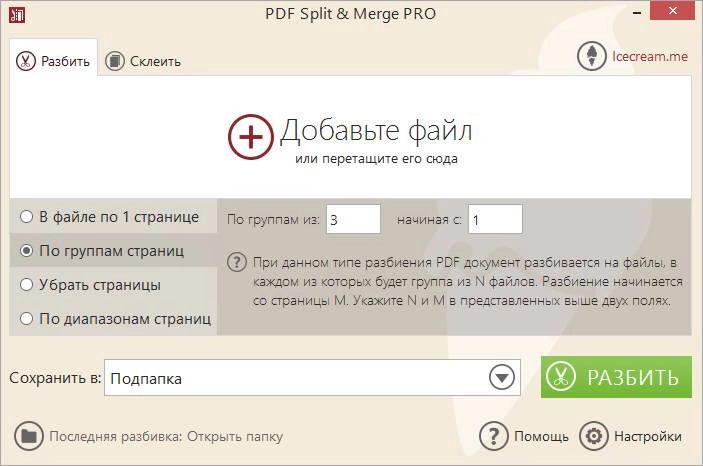Open Настройки text label
The width and height of the screenshot is (703, 466).
(648, 436)
